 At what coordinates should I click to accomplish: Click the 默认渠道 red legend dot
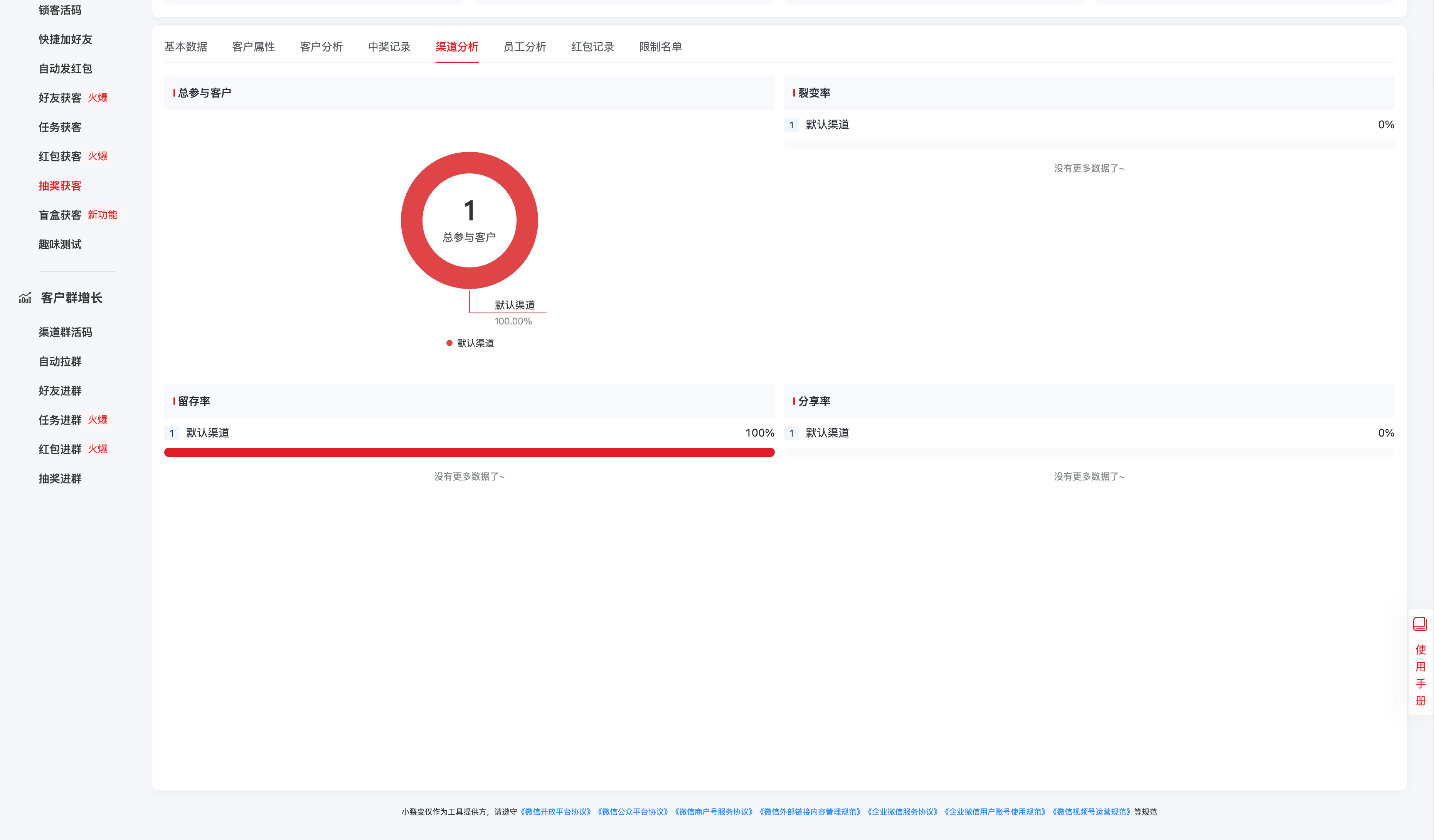click(449, 343)
